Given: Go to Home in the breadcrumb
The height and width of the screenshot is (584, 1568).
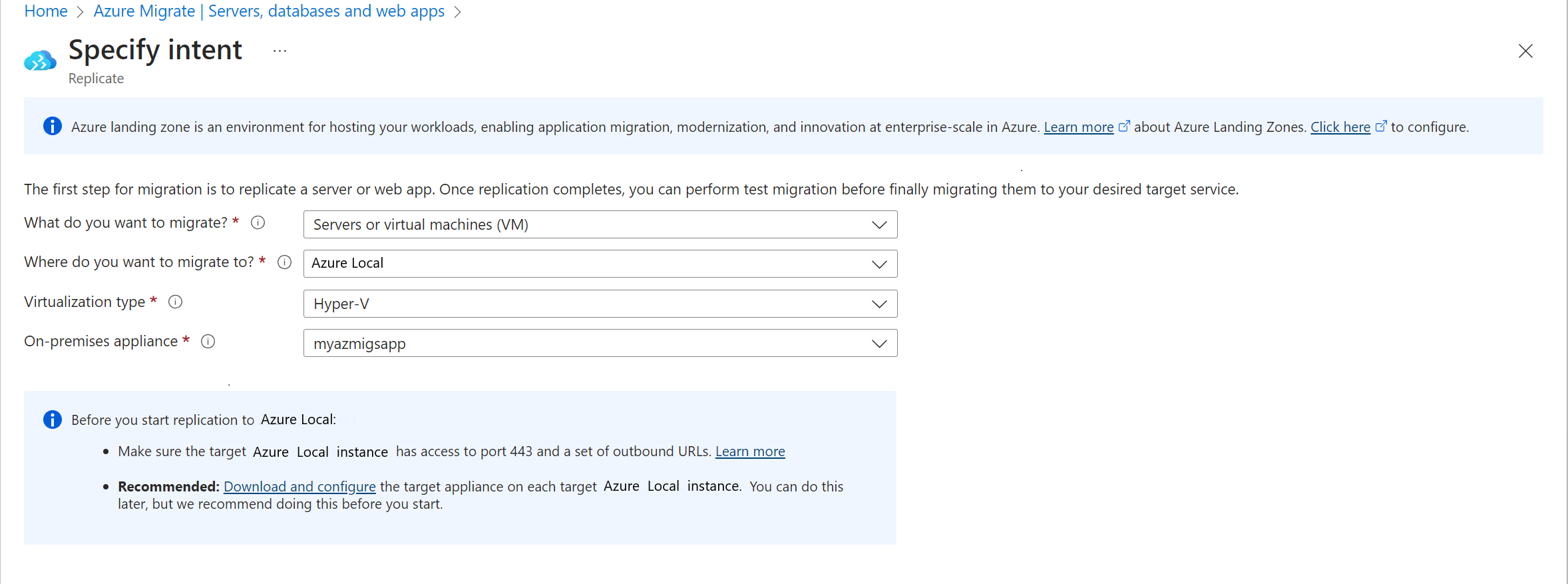Looking at the screenshot, I should pyautogui.click(x=46, y=11).
